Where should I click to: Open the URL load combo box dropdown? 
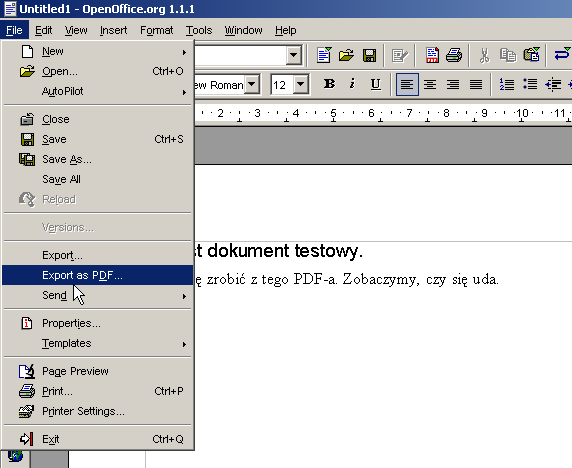click(293, 56)
